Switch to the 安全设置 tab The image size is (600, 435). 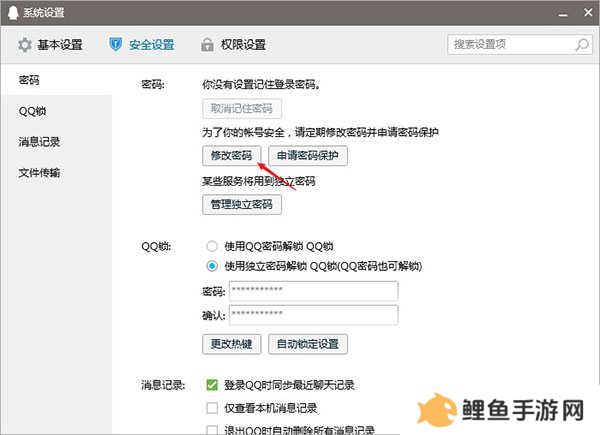(142, 45)
